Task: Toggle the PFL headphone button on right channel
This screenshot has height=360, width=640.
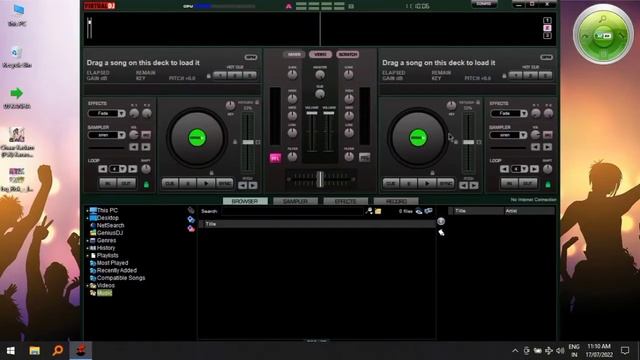Action: (x=364, y=157)
